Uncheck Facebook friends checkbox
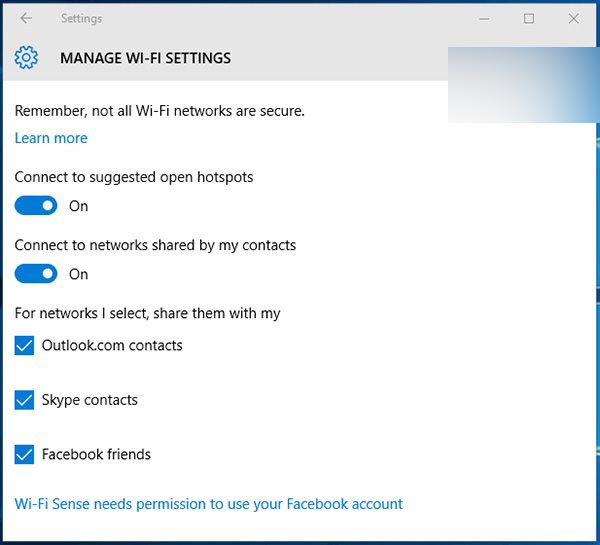This screenshot has width=600, height=545. (24, 454)
